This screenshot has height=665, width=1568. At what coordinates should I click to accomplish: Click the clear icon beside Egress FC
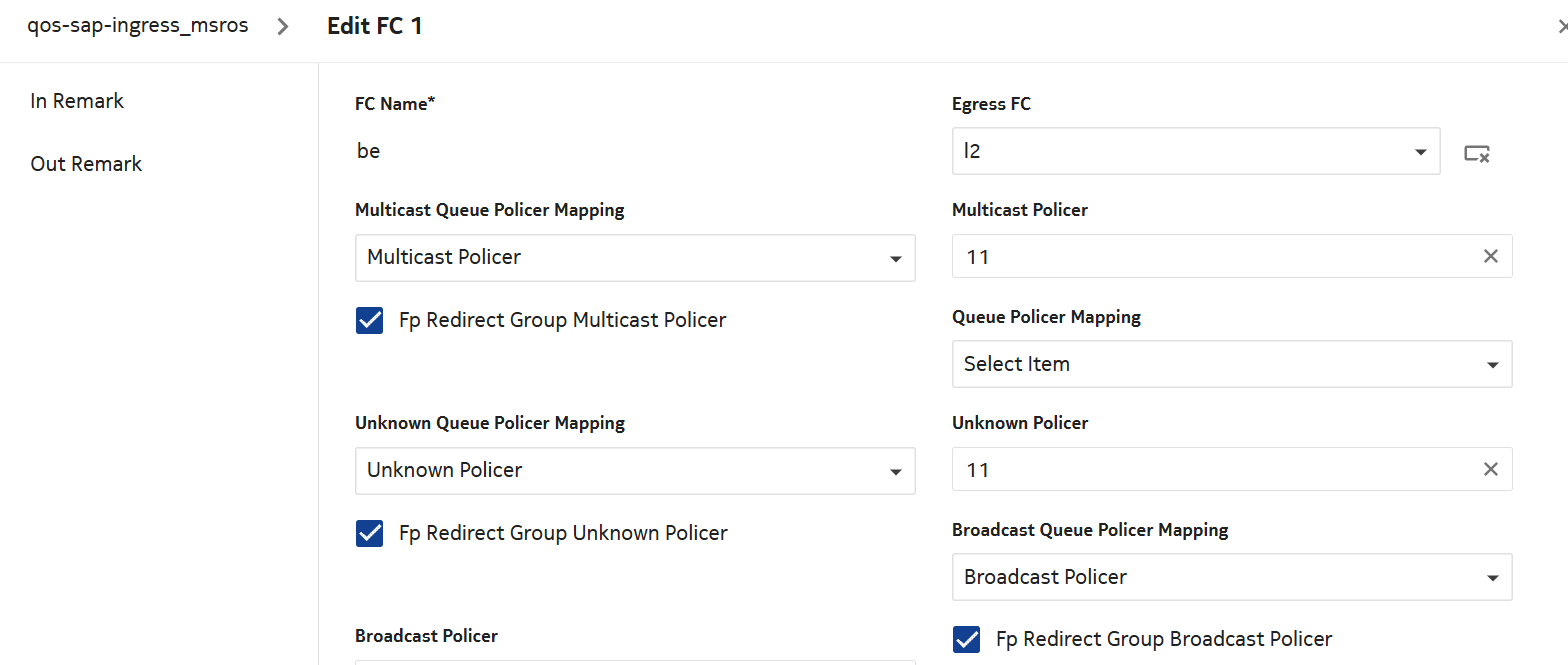[x=1477, y=153]
